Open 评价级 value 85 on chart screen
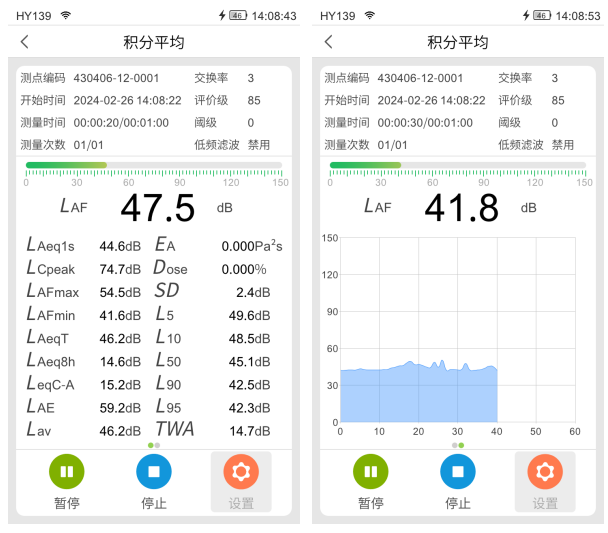This screenshot has width=608, height=533. 558,101
